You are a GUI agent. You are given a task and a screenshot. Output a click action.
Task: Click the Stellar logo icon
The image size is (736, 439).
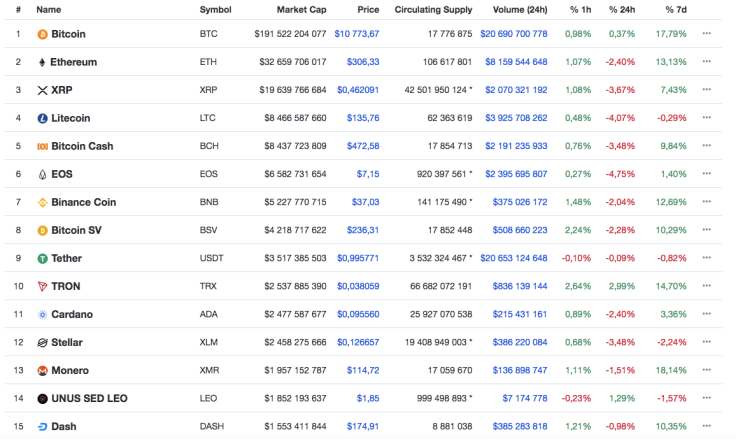(42, 343)
